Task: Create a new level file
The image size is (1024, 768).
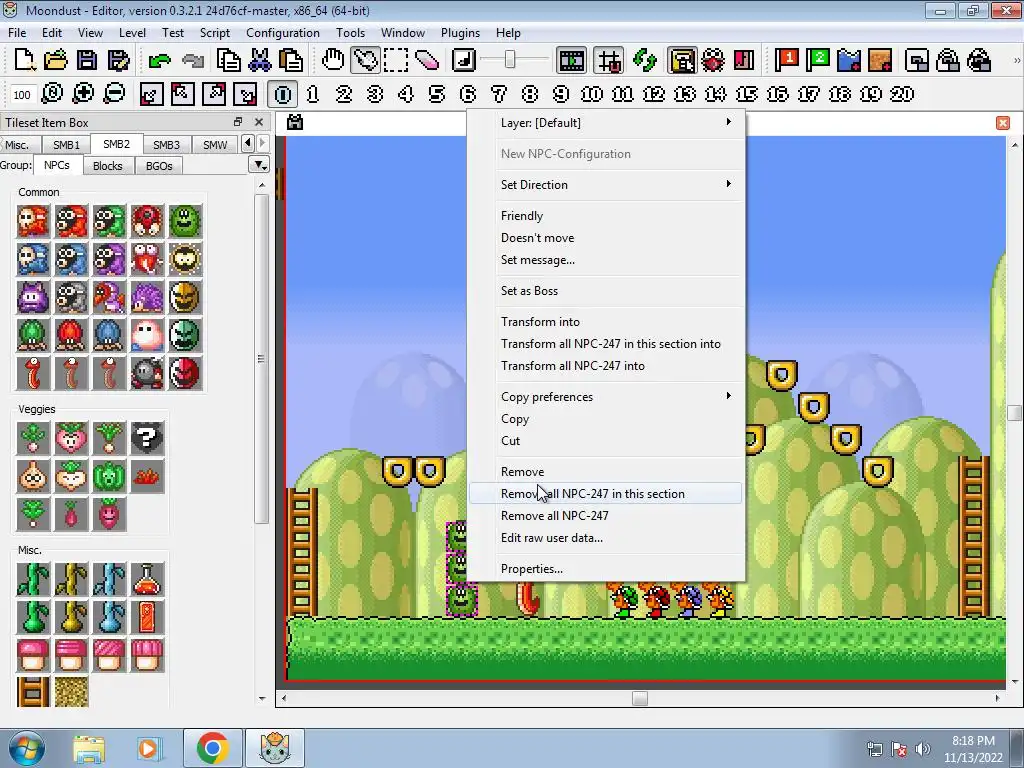Action: coord(24,61)
